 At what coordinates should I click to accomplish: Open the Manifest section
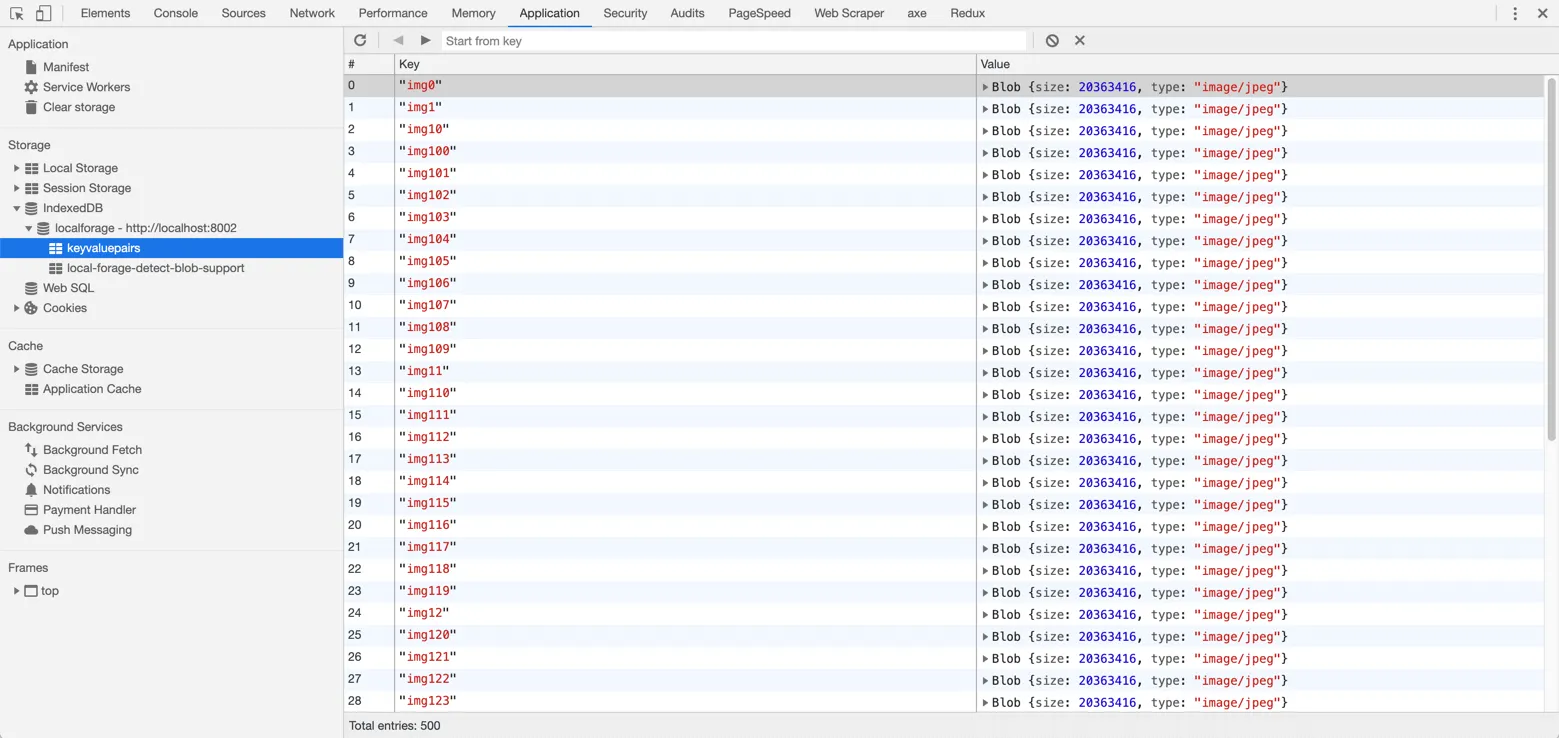coord(65,67)
